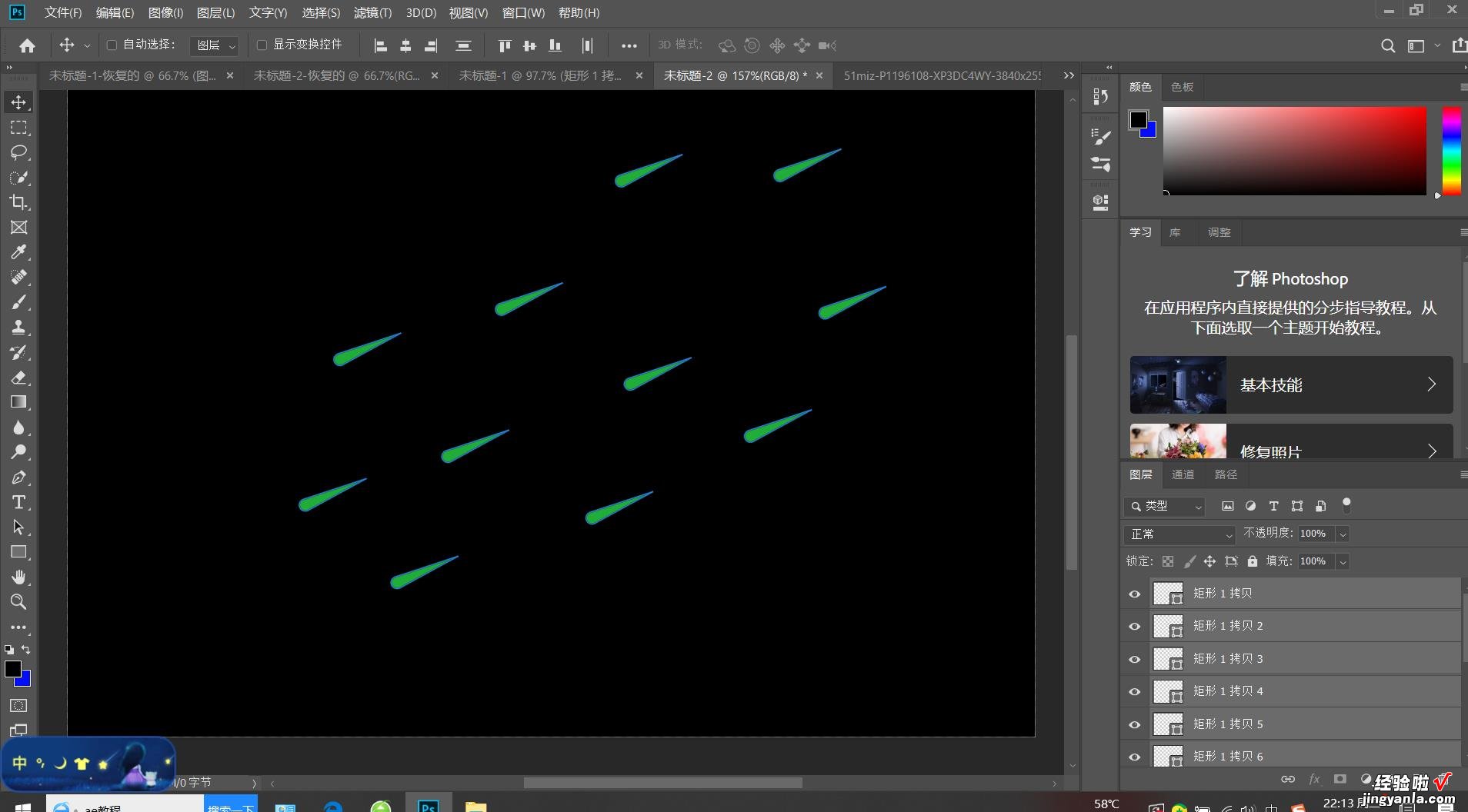Select the Dodge tool
This screenshot has width=1468, height=812.
point(18,452)
